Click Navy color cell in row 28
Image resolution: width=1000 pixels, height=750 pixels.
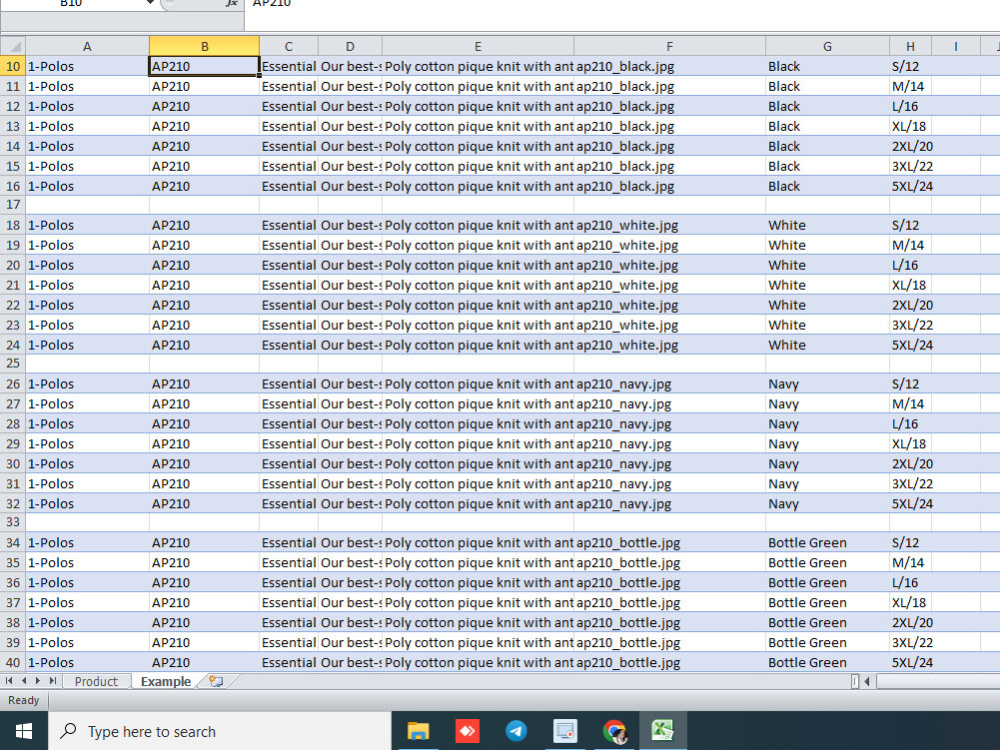click(827, 424)
